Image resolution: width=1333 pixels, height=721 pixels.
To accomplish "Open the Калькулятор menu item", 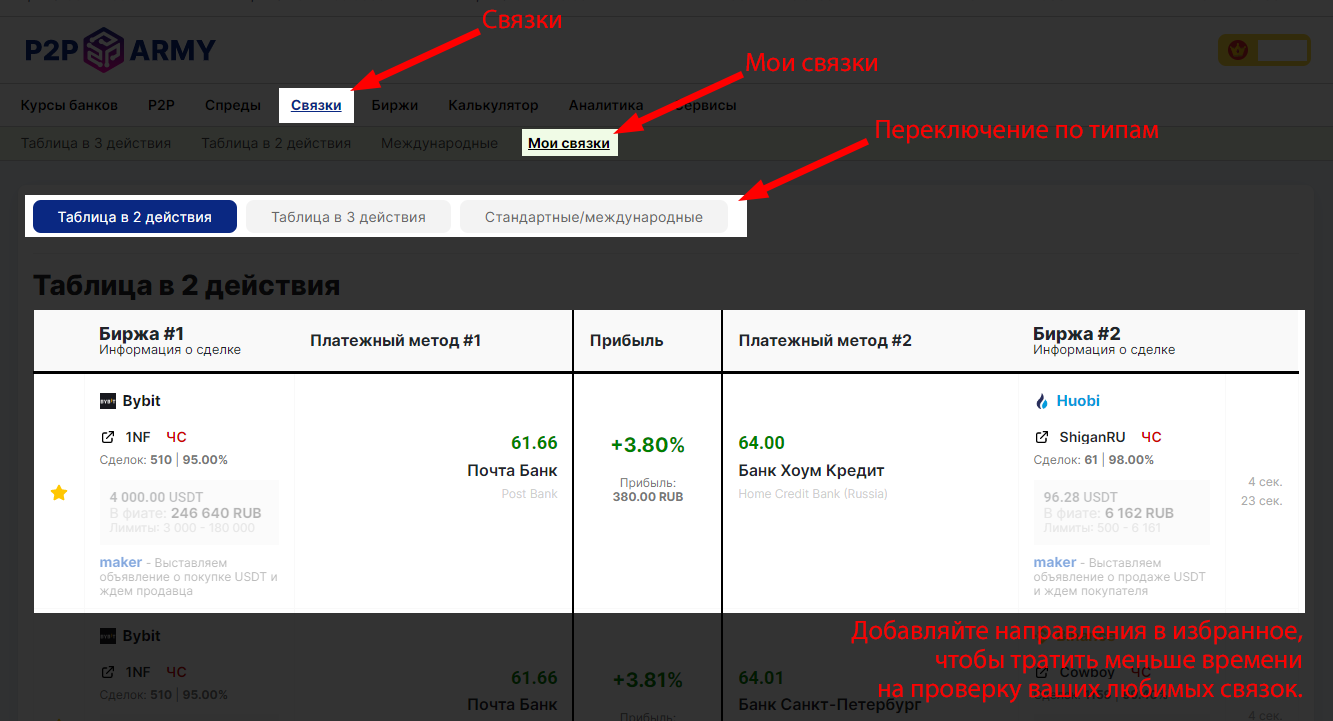I will pyautogui.click(x=493, y=105).
